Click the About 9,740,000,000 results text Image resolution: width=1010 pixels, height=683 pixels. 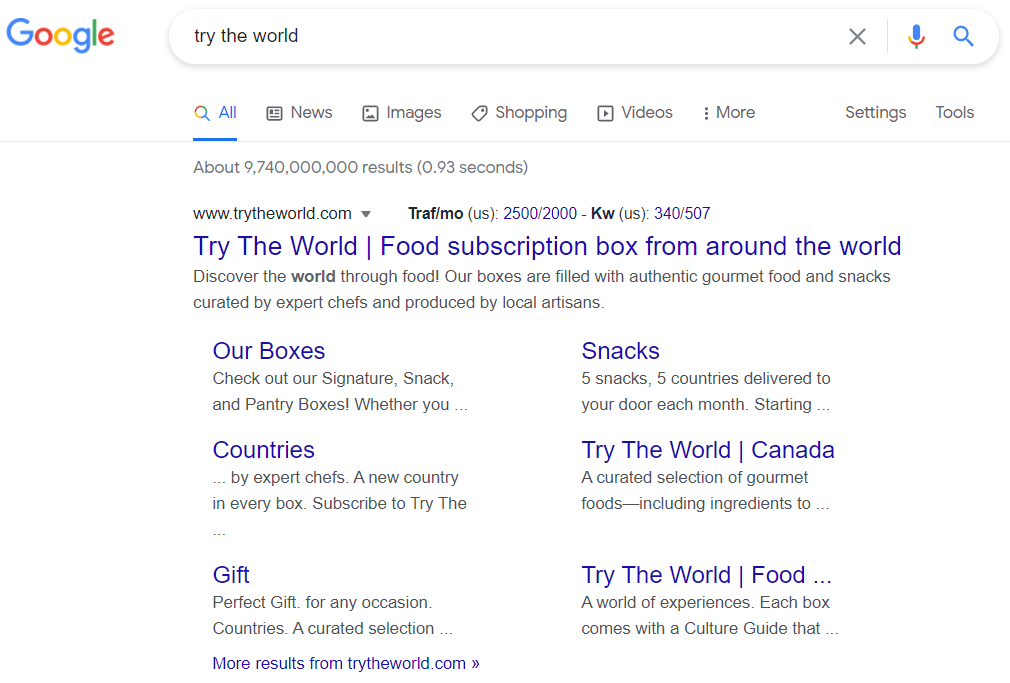361,168
